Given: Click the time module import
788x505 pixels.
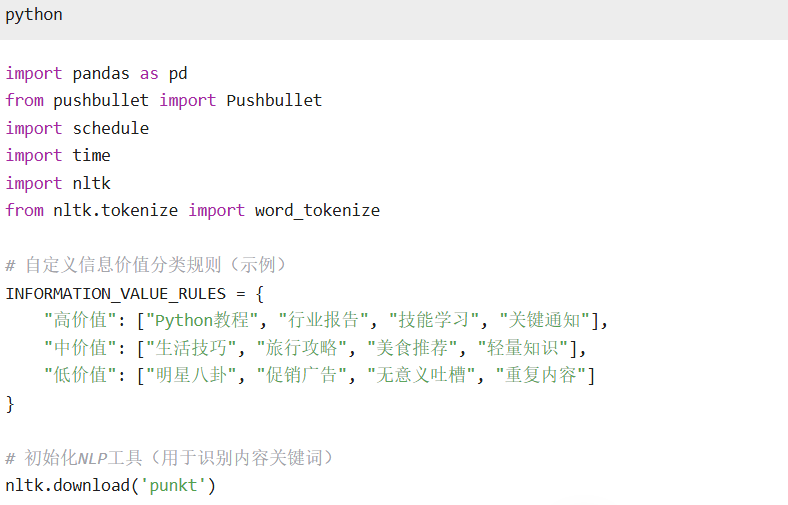Looking at the screenshot, I should (x=91, y=156).
